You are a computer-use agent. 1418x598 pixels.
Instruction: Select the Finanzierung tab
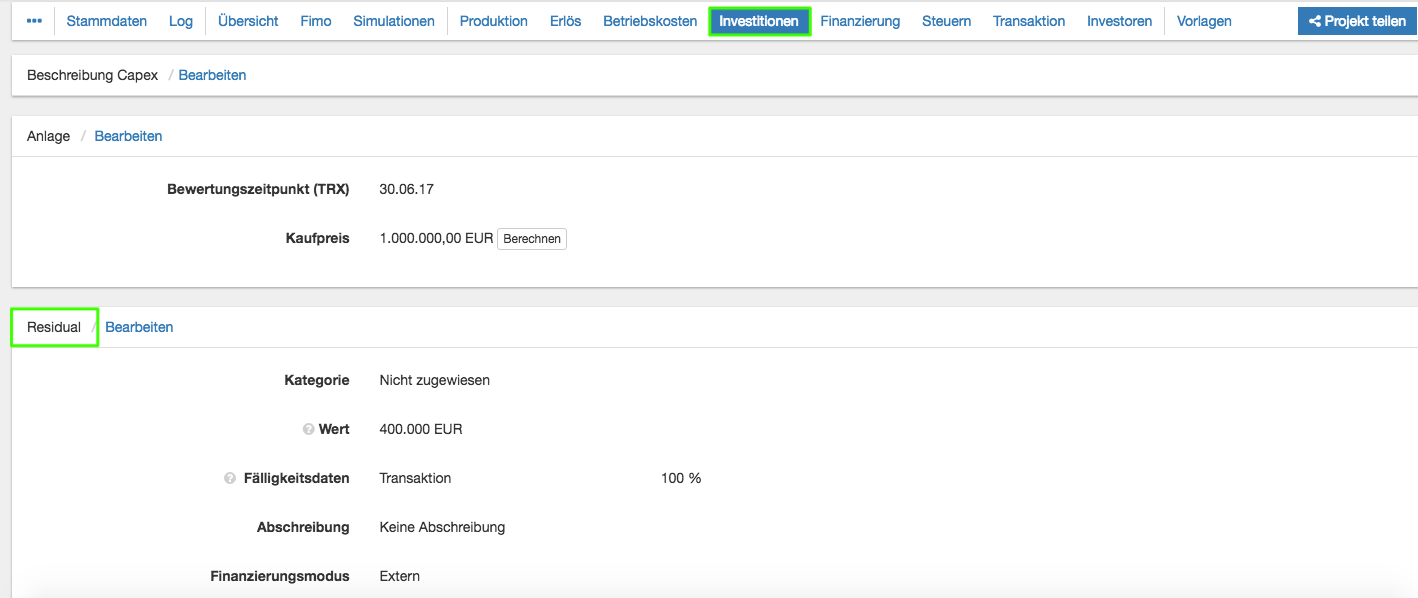(860, 21)
